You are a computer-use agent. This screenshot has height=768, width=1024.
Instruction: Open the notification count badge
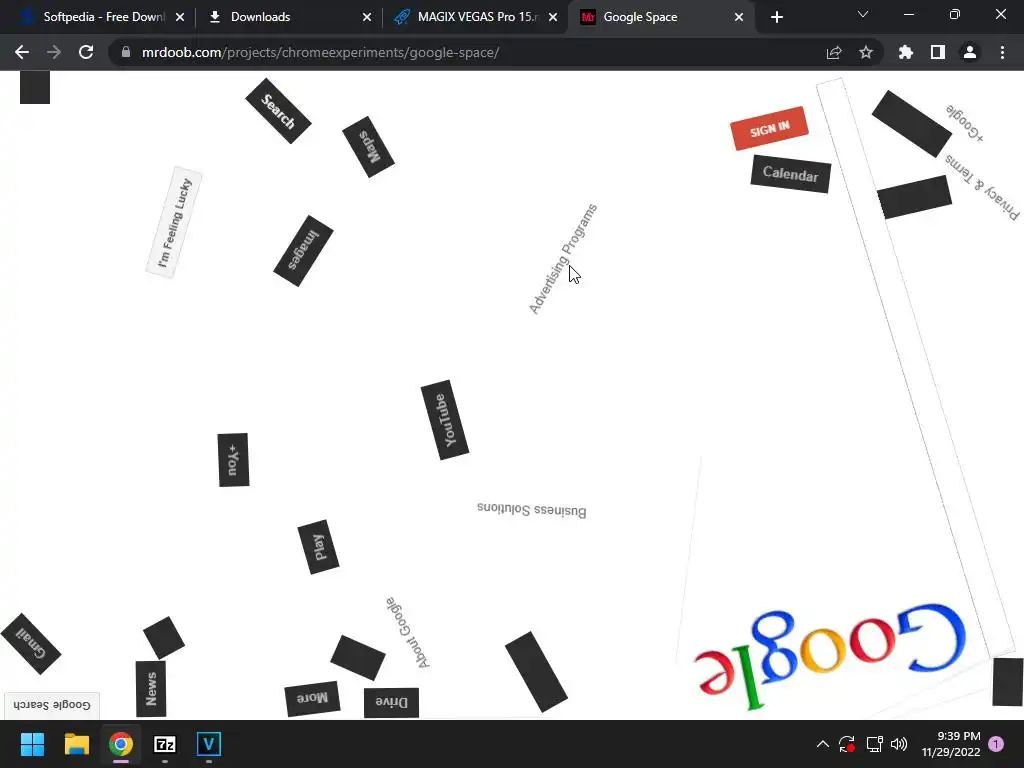click(x=996, y=744)
